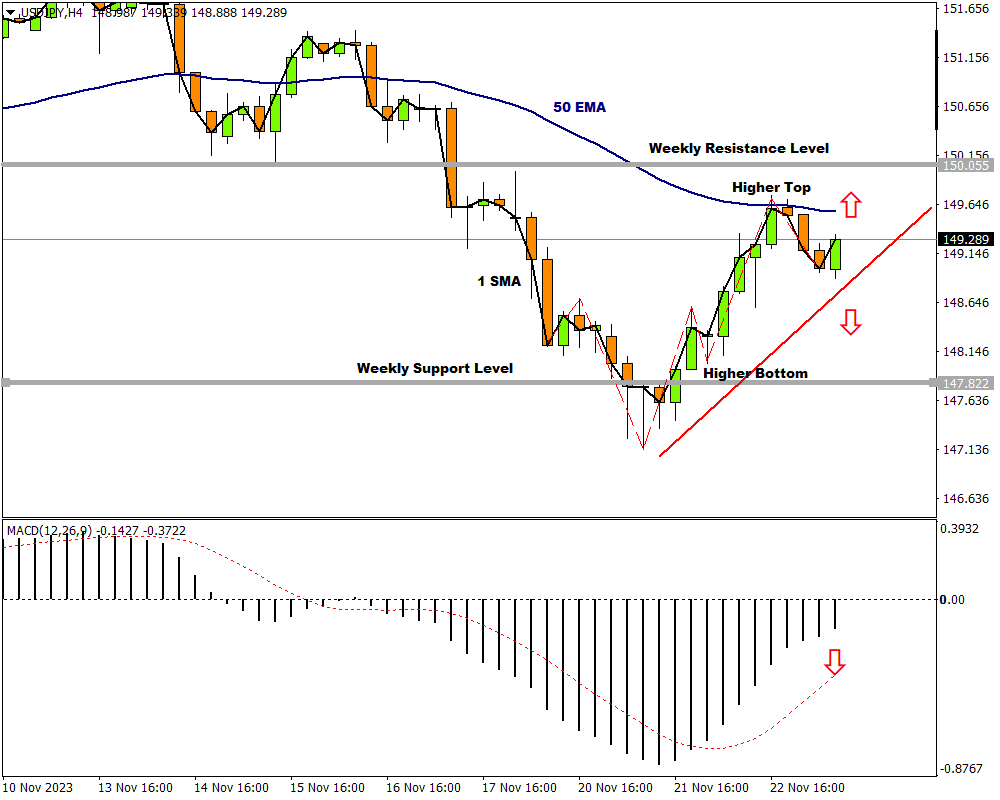This screenshot has height=800, width=1000.
Task: Click the 147.822 support price tag
Action: point(964,383)
